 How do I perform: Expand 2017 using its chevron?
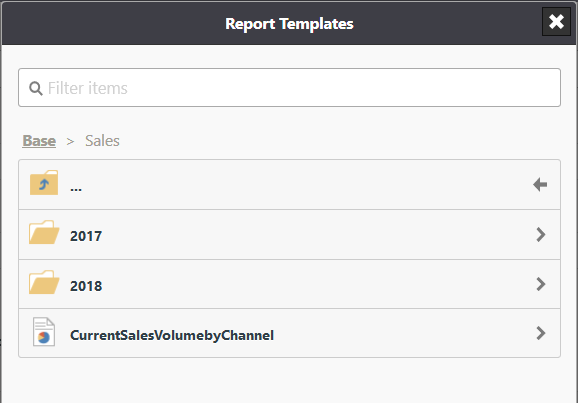[x=541, y=234]
